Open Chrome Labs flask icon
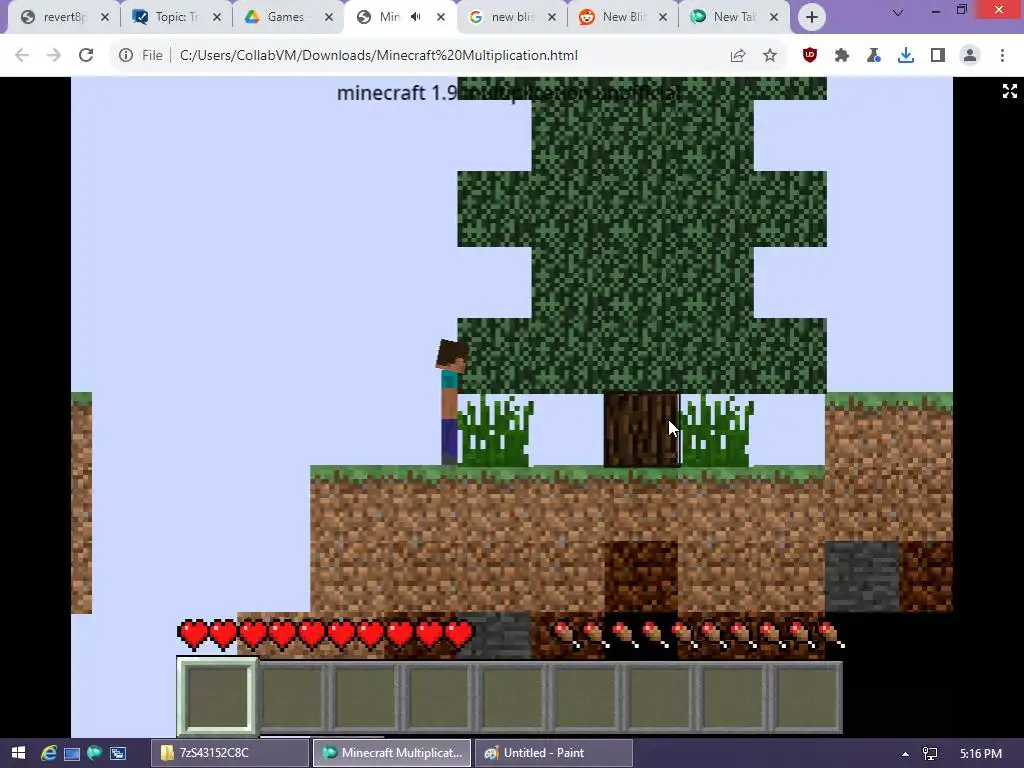This screenshot has height=768, width=1024. [874, 56]
